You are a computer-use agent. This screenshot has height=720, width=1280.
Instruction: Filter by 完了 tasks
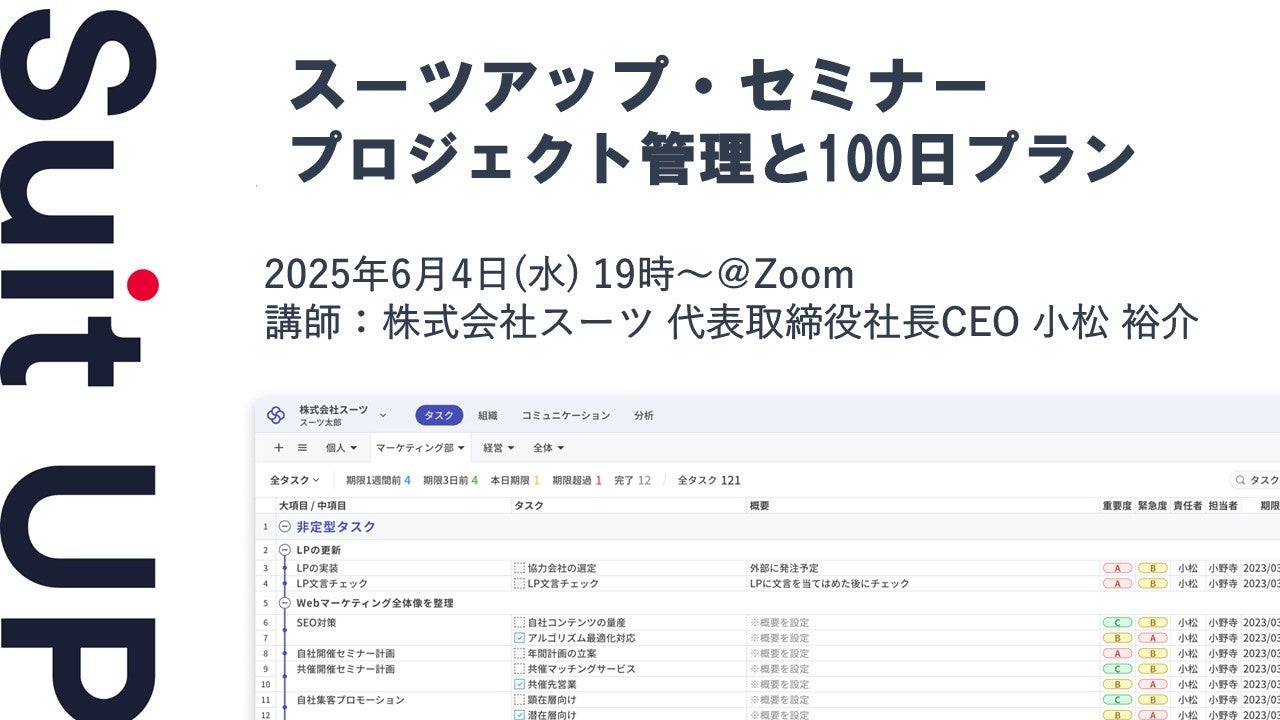[x=632, y=480]
